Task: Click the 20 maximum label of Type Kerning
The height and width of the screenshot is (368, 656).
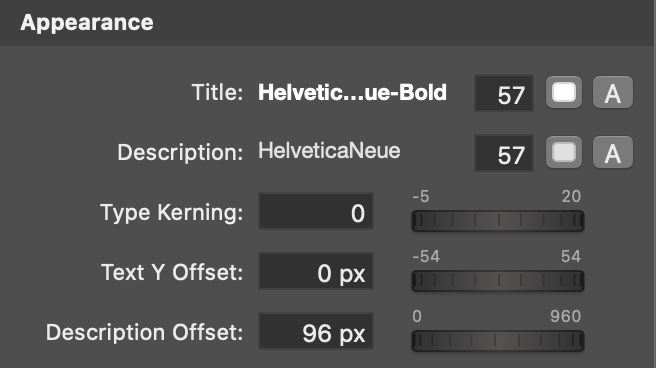Action: (x=571, y=196)
